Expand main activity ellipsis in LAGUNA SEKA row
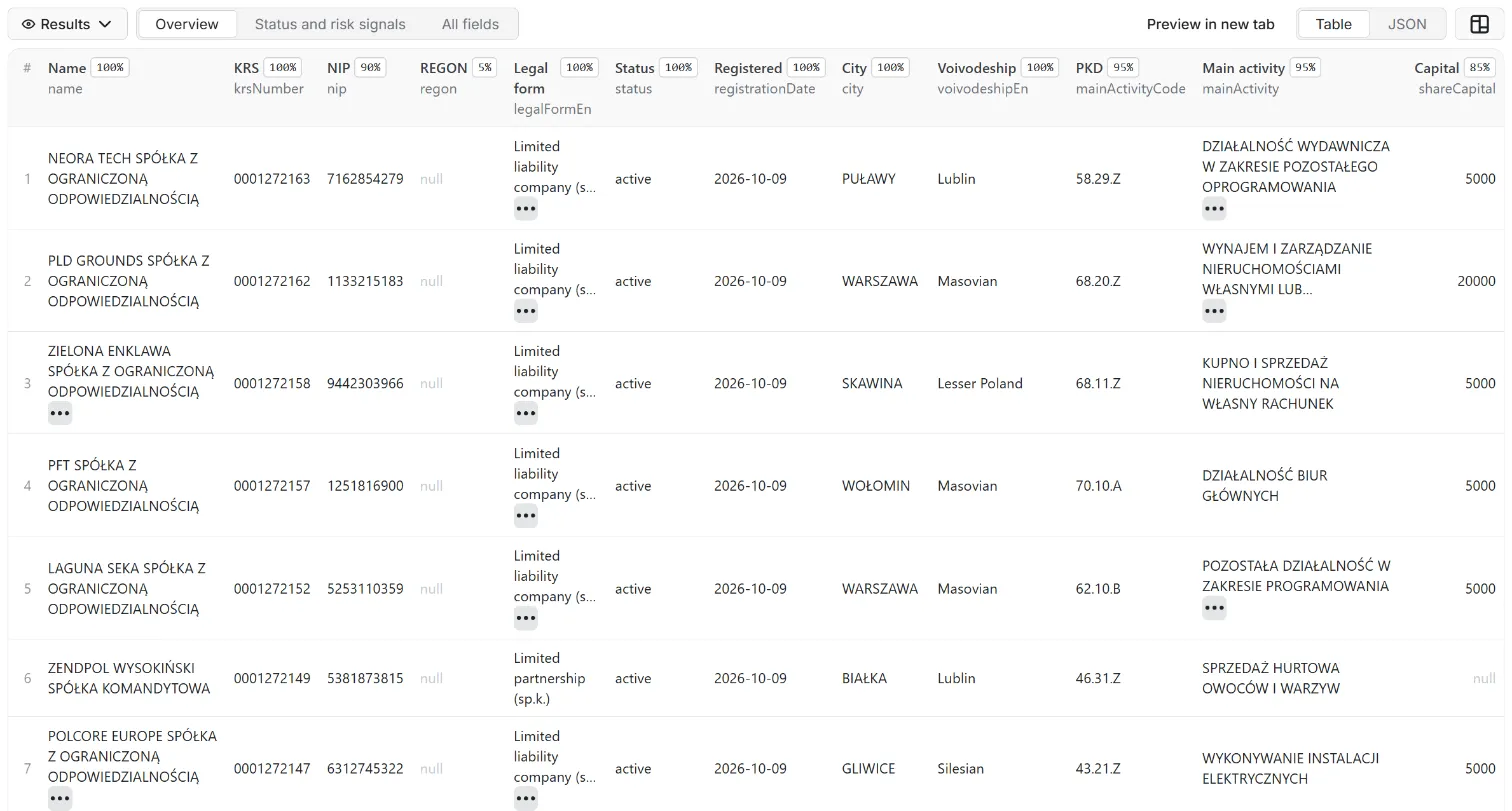 1214,607
